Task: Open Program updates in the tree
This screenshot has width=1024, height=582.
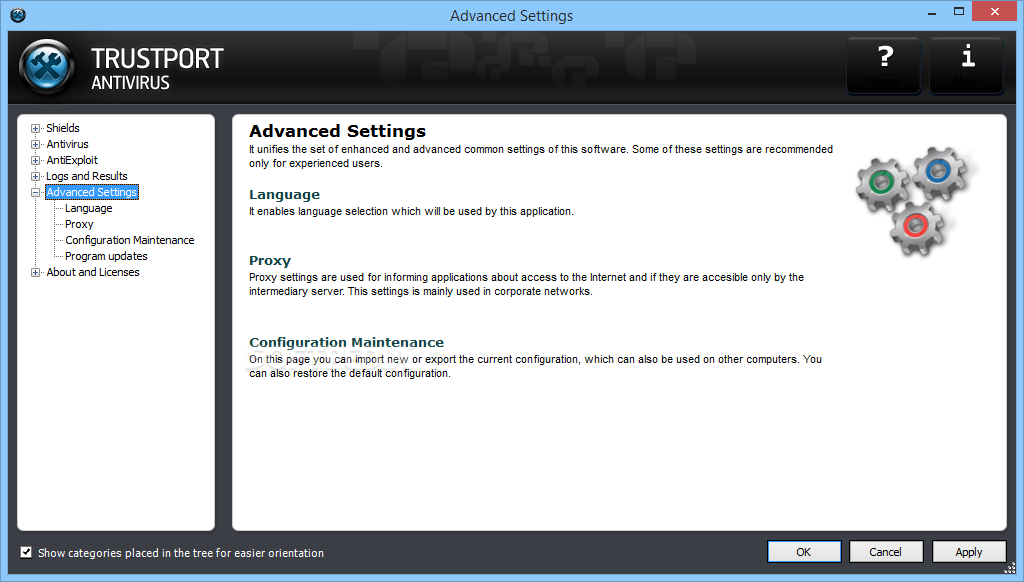Action: click(106, 256)
